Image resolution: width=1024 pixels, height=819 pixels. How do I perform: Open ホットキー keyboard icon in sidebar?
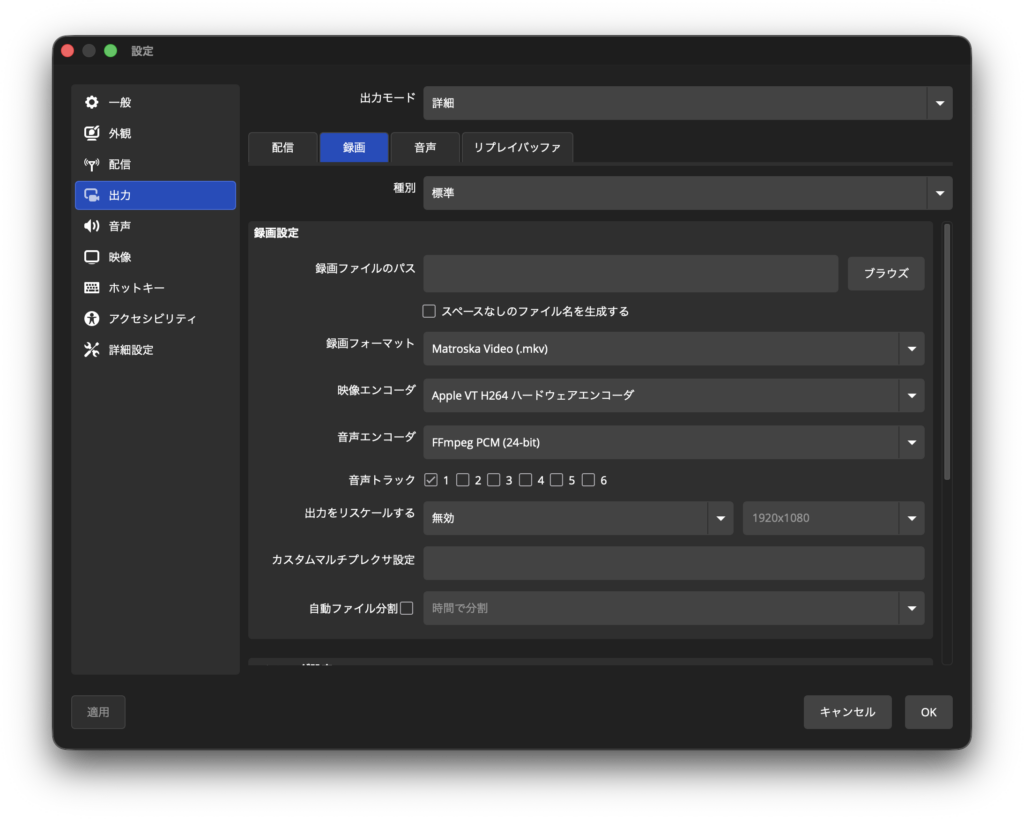(92, 288)
